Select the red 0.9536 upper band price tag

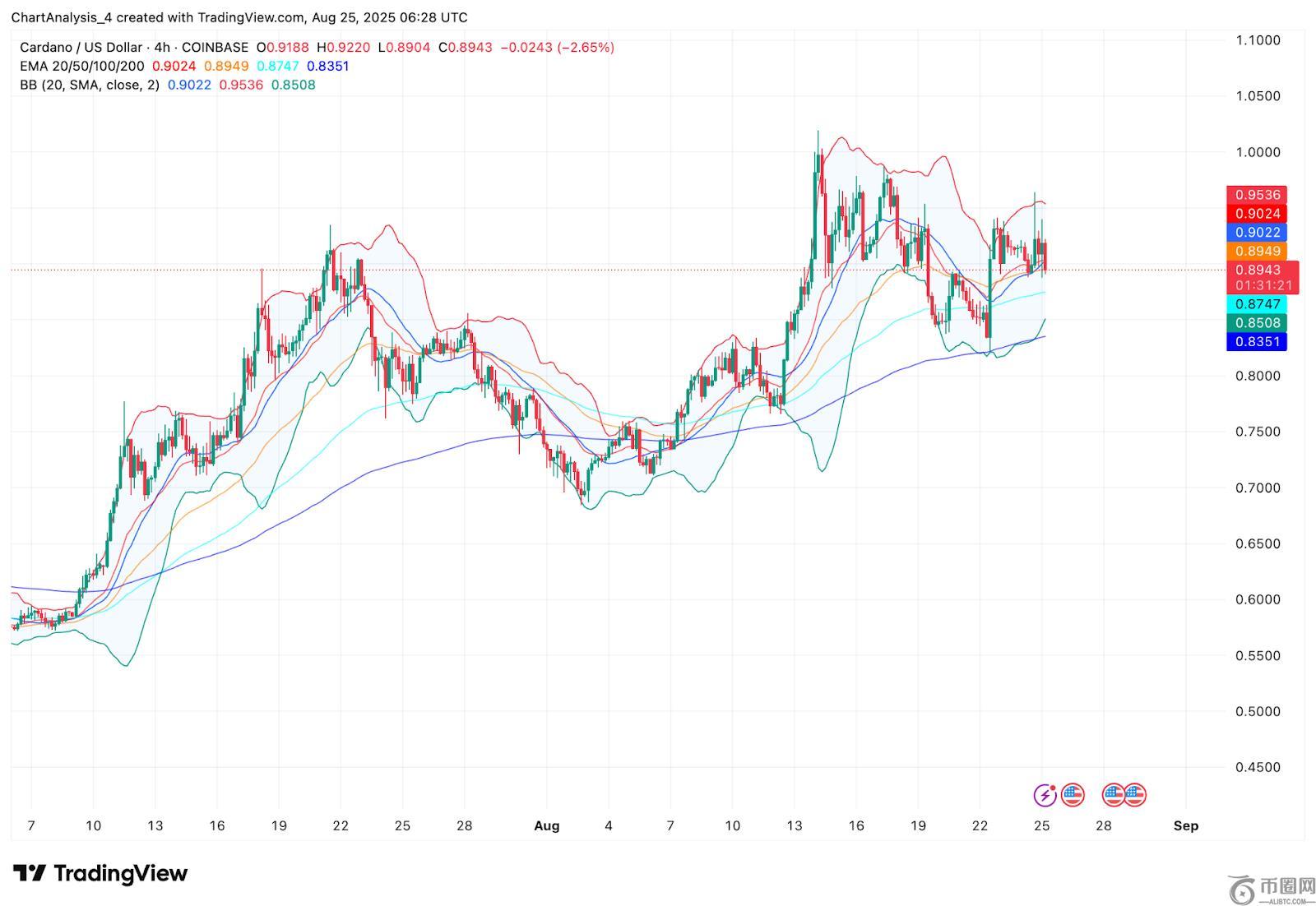(x=1257, y=195)
